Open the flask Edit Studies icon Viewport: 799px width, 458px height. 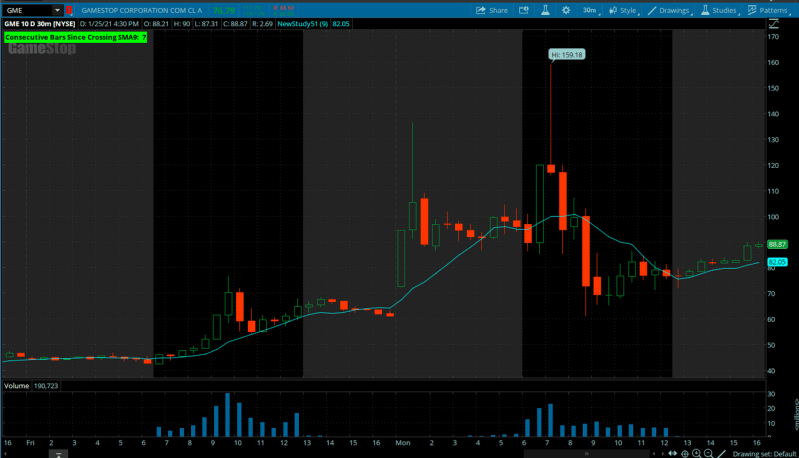545,10
